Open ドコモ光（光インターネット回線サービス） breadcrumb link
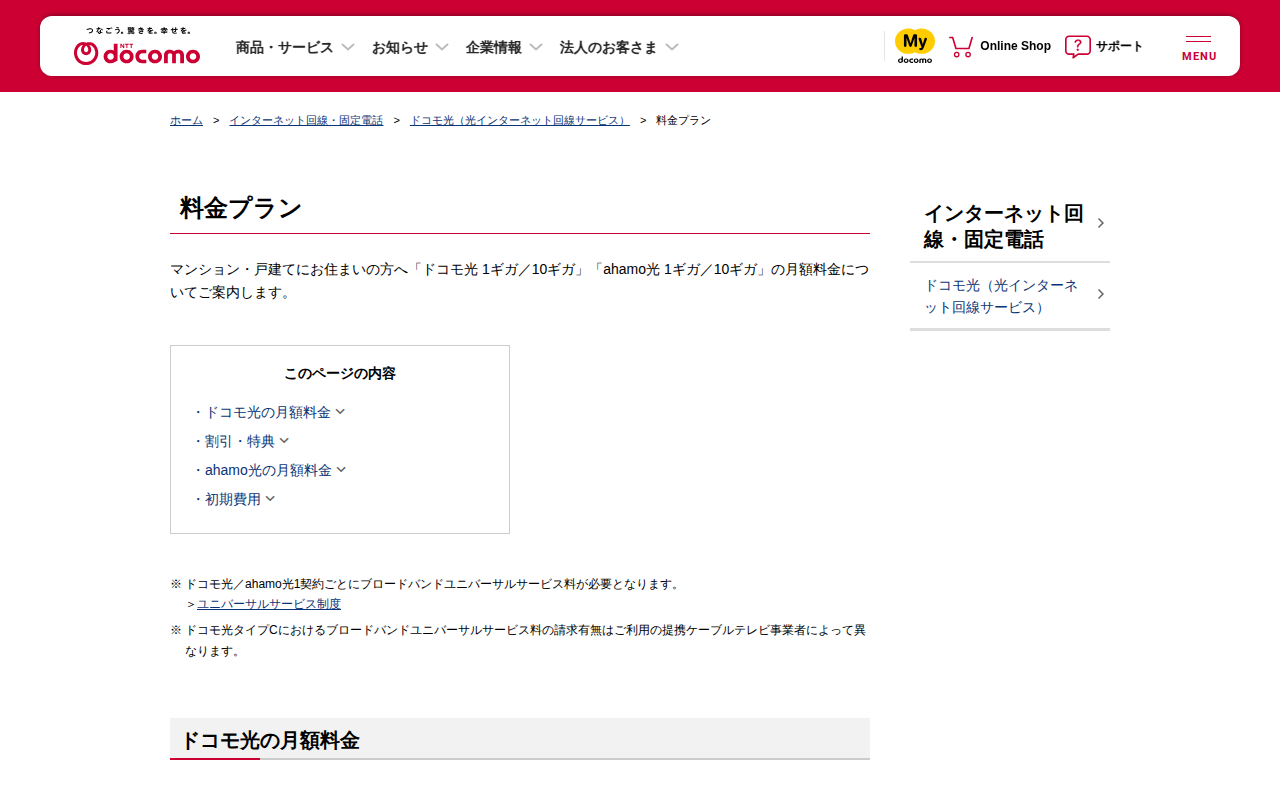The image size is (1280, 800). (x=520, y=120)
